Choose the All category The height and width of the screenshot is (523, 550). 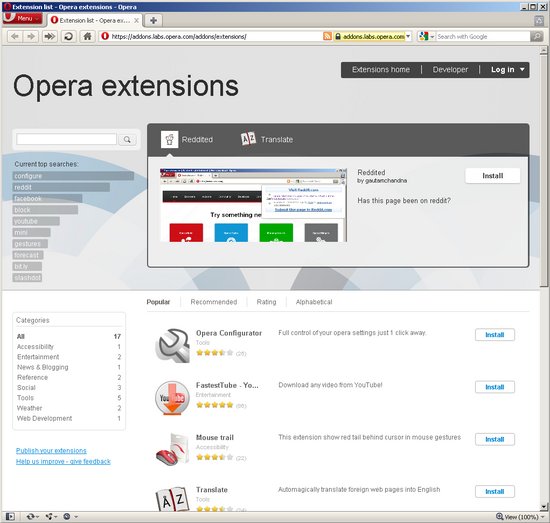pos(69,336)
